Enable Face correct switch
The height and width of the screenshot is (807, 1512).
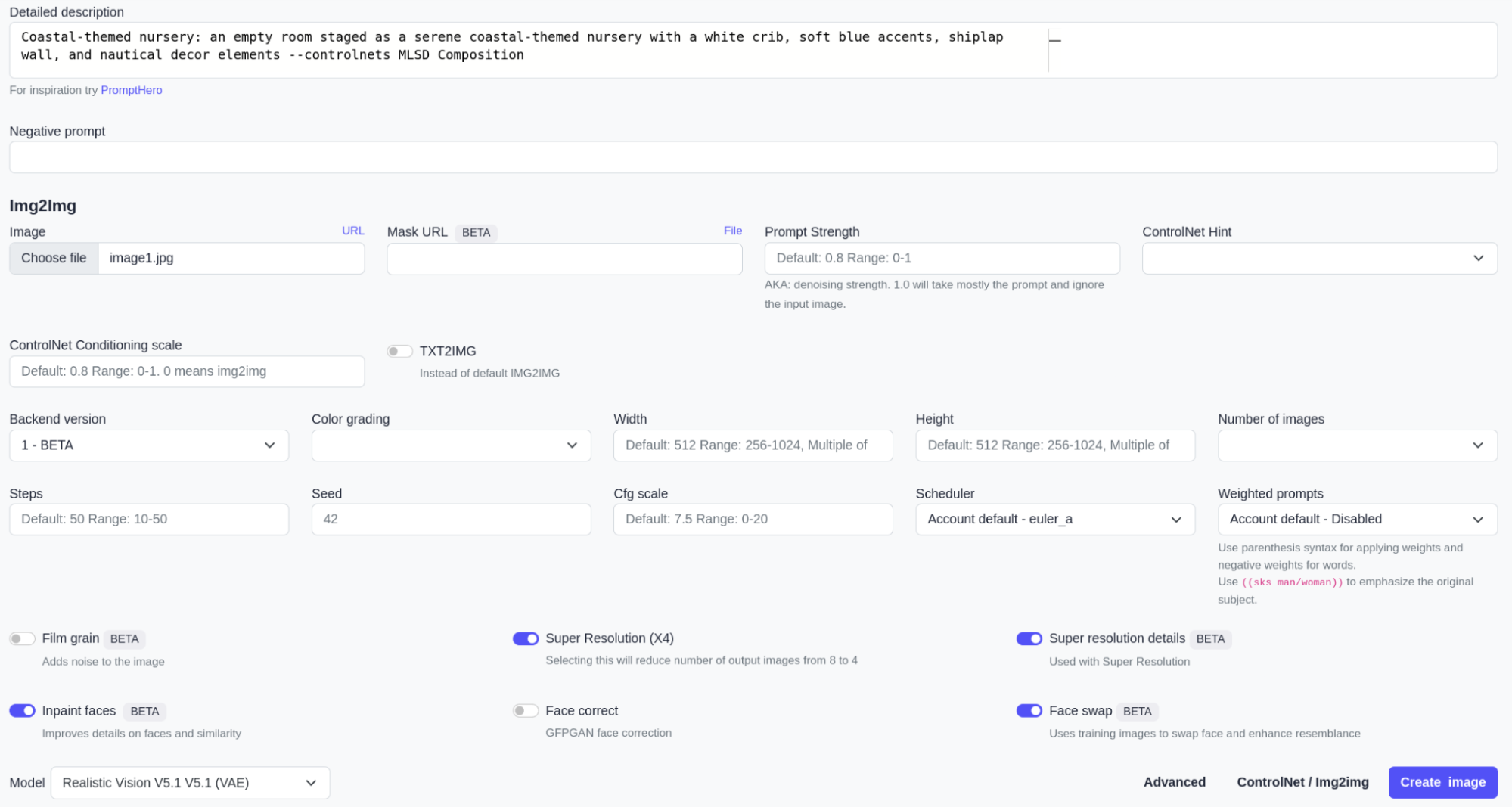click(x=525, y=711)
